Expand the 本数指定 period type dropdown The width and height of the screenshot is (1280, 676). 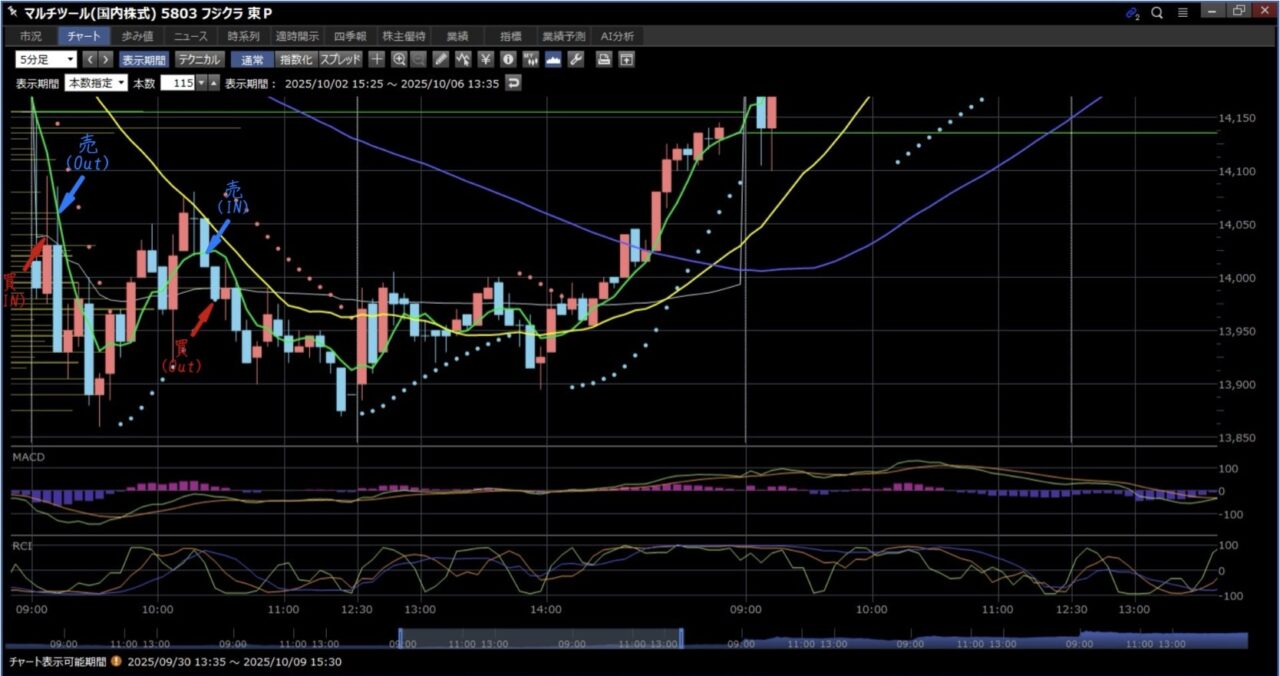pos(96,83)
